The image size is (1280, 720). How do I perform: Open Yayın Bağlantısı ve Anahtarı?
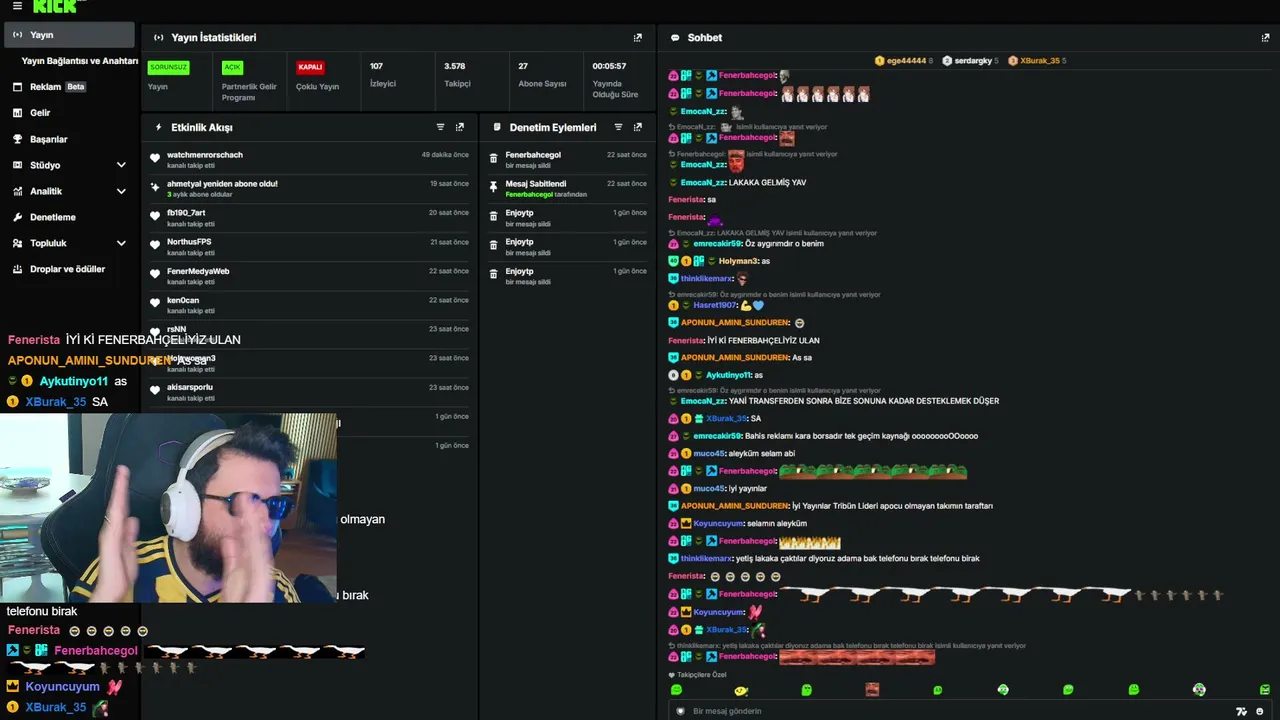(80, 61)
